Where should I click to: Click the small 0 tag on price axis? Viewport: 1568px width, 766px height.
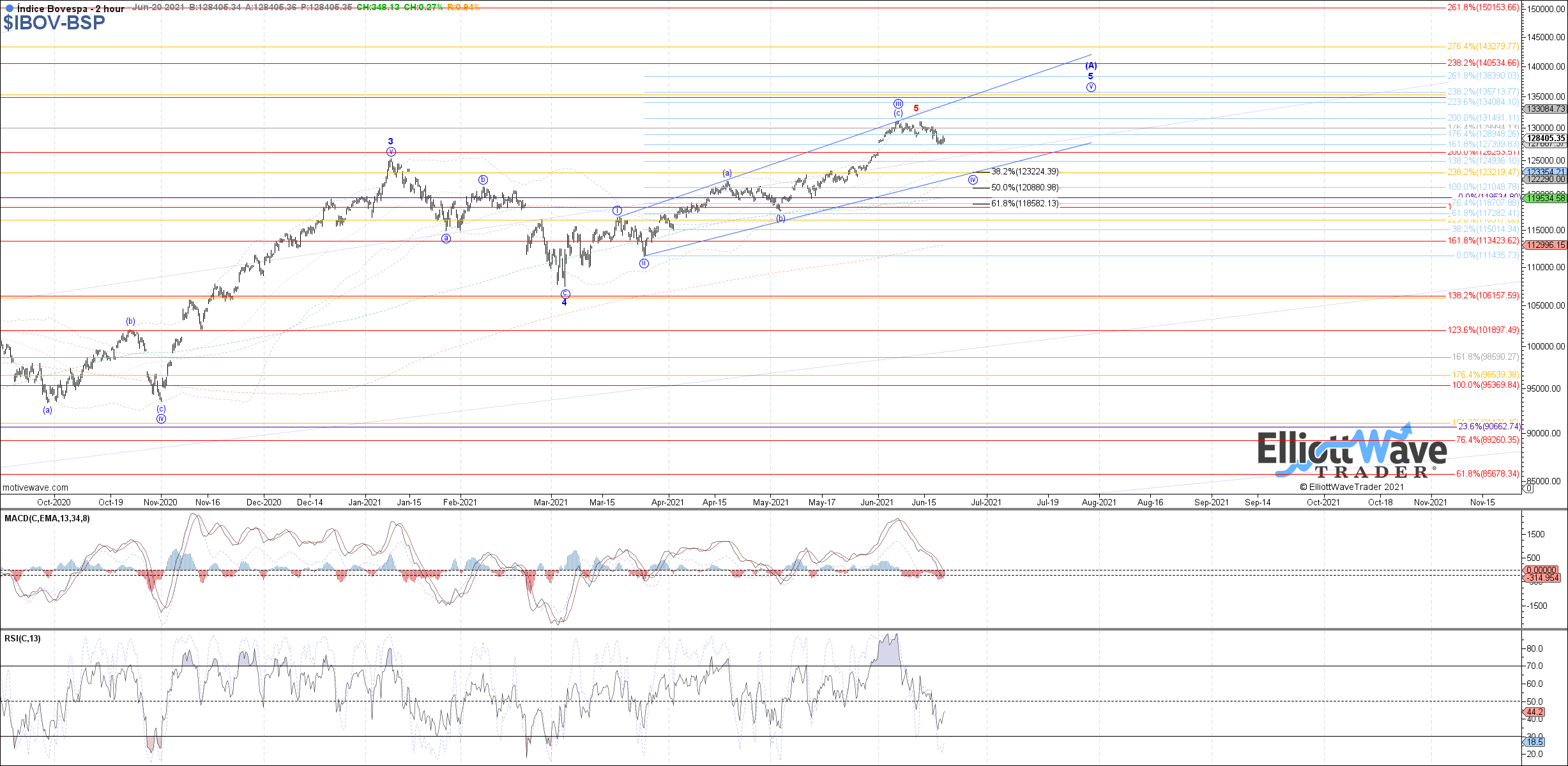point(1528,489)
